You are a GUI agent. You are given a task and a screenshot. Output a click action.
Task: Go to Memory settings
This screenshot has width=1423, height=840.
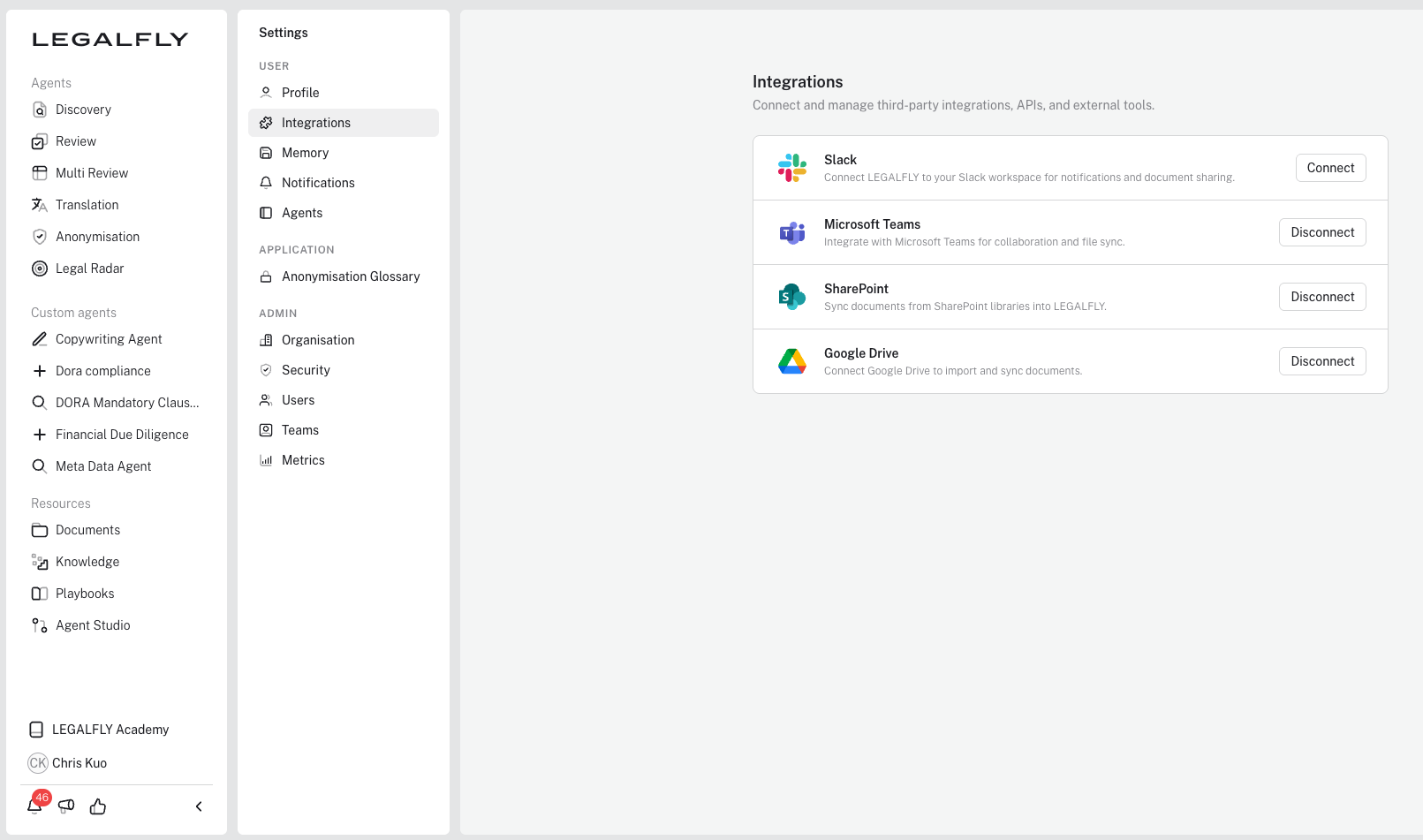point(305,153)
